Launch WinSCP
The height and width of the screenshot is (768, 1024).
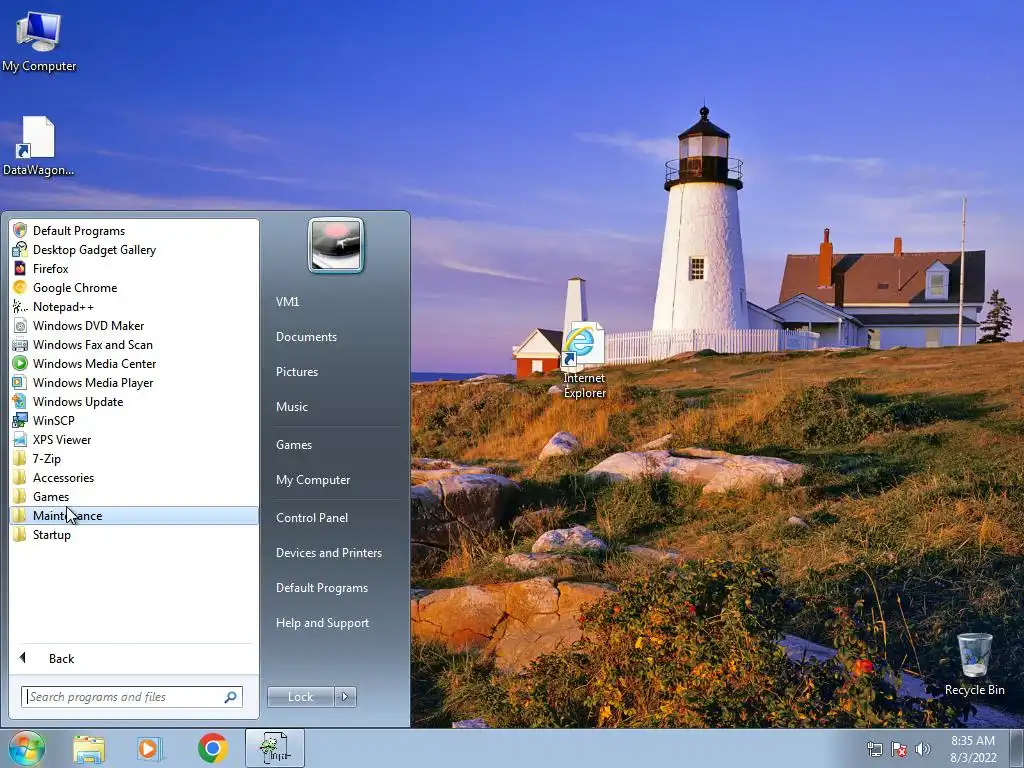tap(134, 420)
